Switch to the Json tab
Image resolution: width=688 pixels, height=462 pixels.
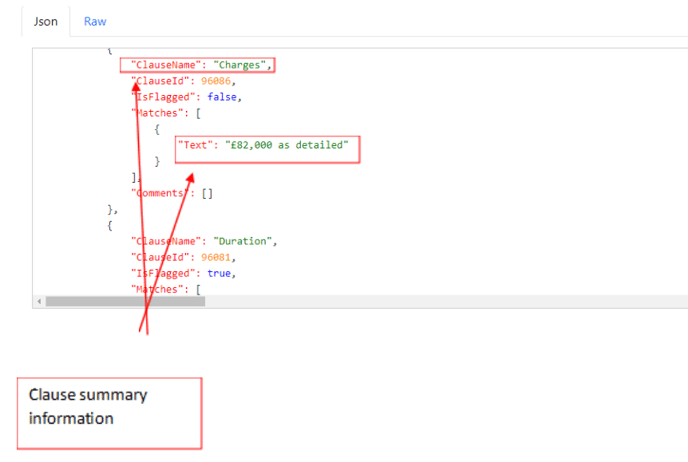[x=46, y=21]
